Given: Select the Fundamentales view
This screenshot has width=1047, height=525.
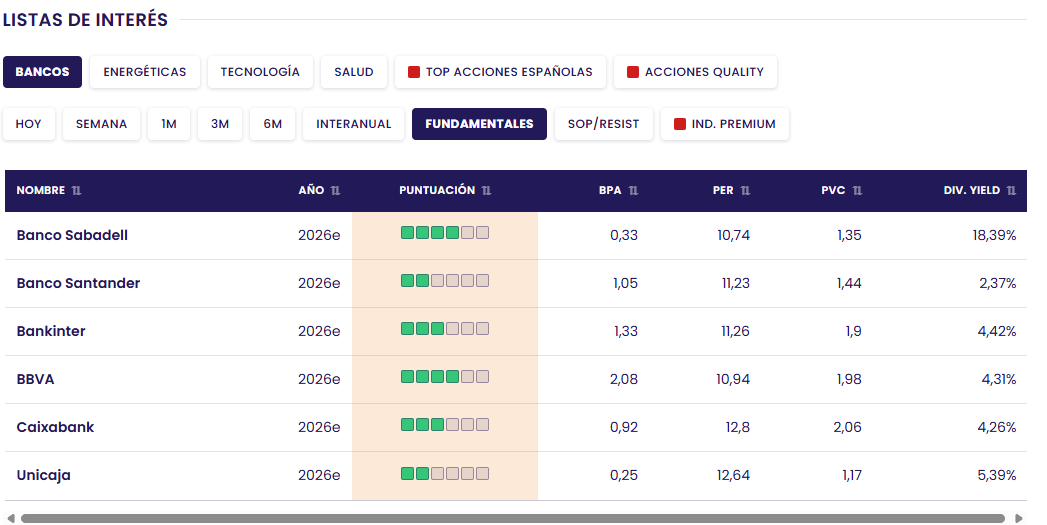Looking at the screenshot, I should [x=479, y=124].
